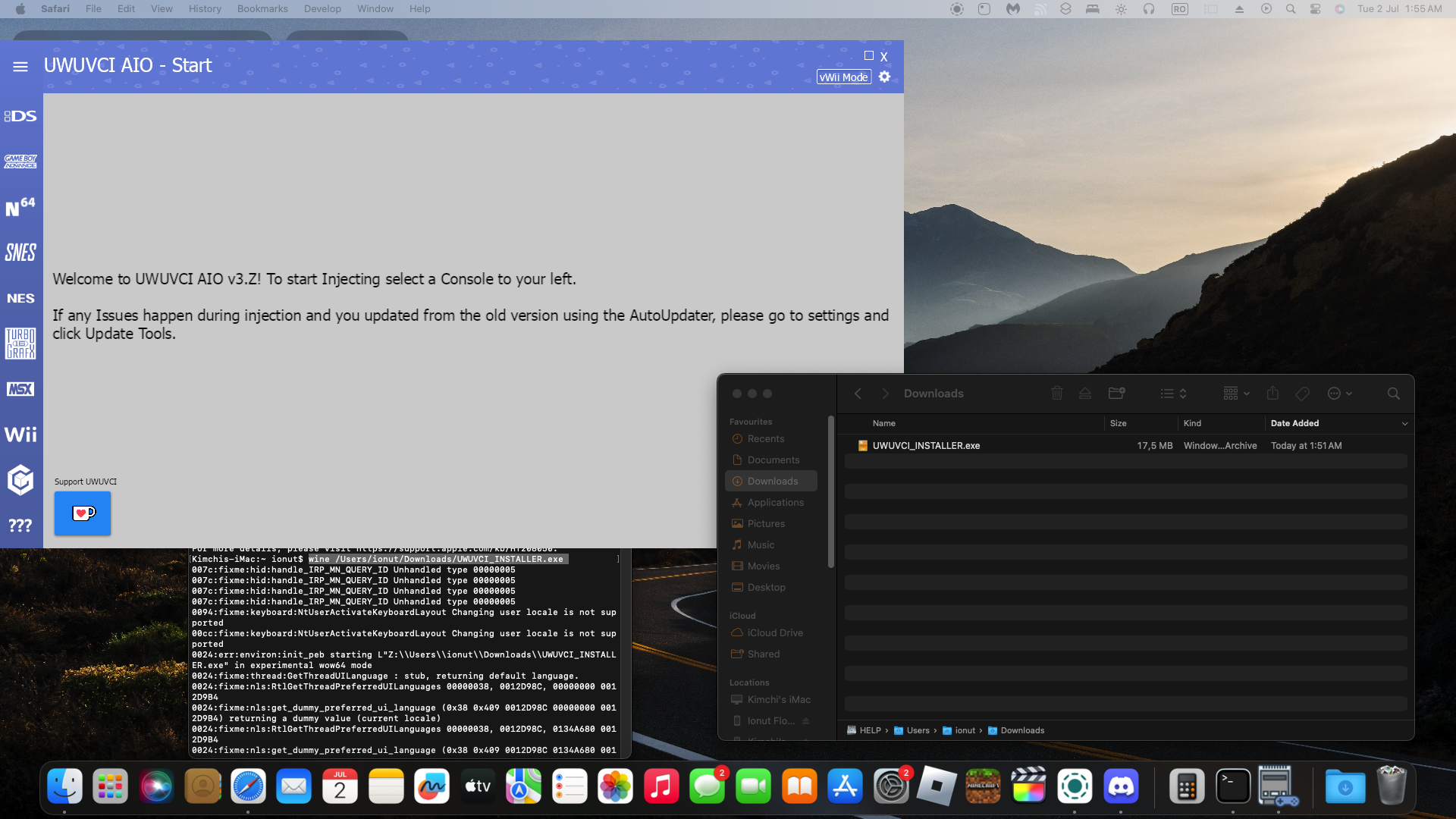1456x819 pixels.
Task: Open Music in Finder sidebar
Action: pyautogui.click(x=771, y=545)
